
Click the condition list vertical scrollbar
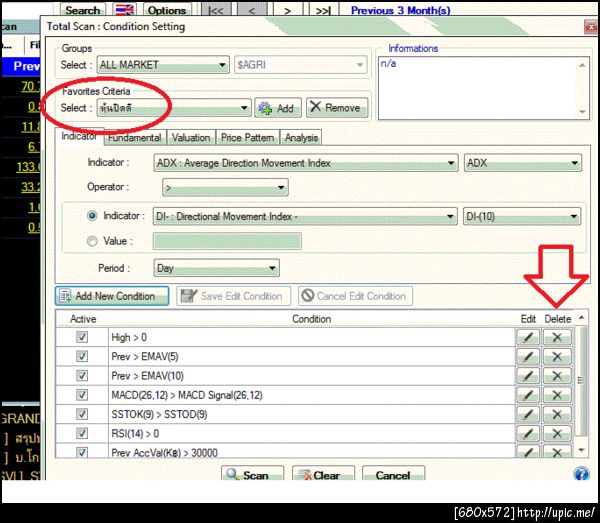(582, 383)
